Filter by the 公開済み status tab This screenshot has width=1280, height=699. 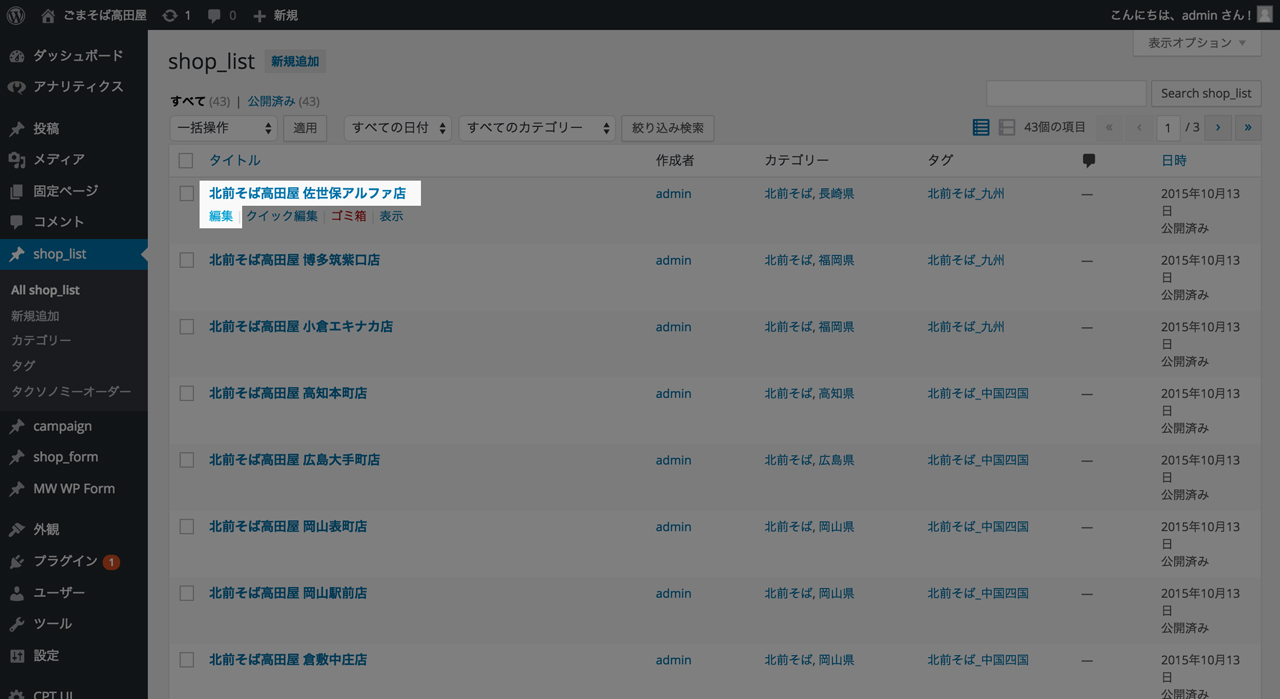point(271,101)
